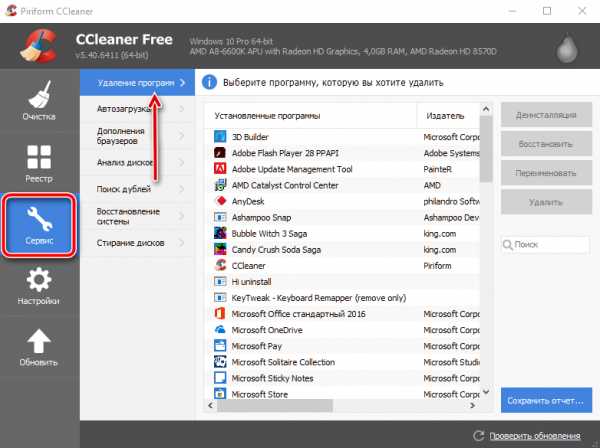600x448 pixels.
Task: Click the refresh icon beside Проверить обновления
Action: [478, 435]
